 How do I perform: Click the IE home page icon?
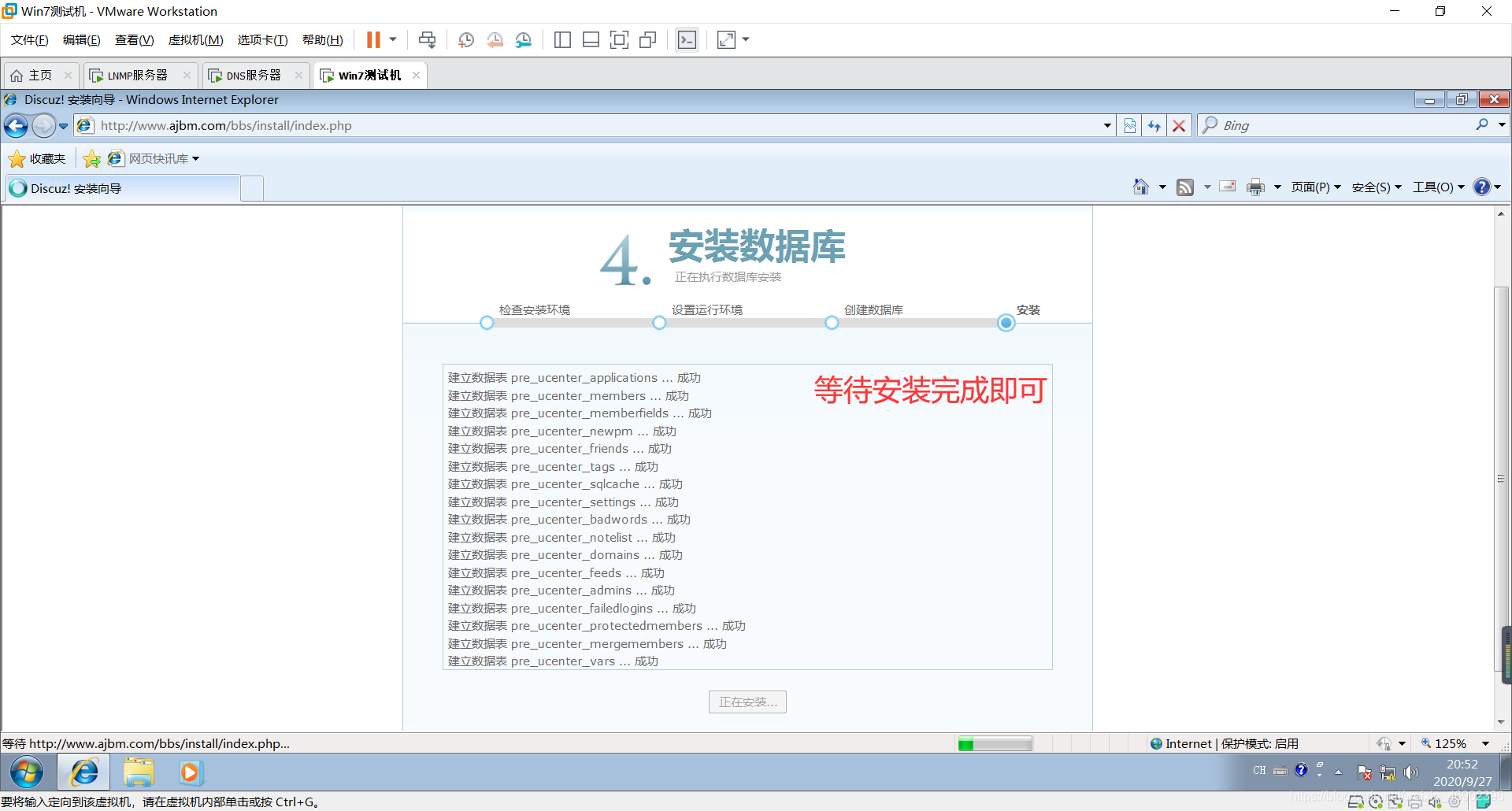(1141, 187)
